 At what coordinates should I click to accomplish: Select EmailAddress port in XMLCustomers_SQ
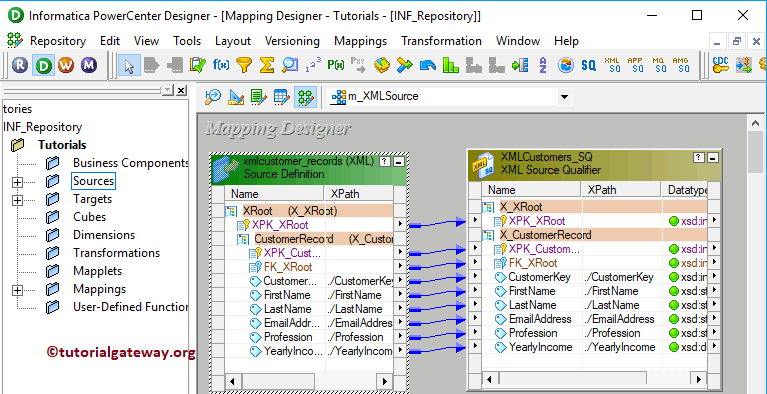(x=540, y=319)
